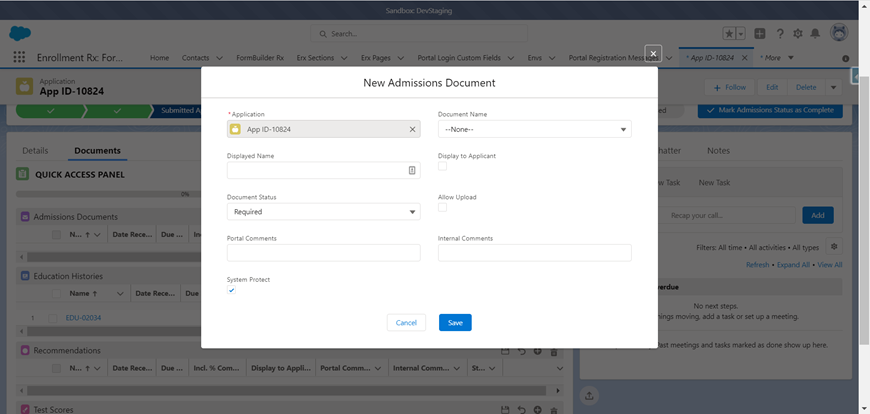Check the Display to Applicant checkbox

443,166
